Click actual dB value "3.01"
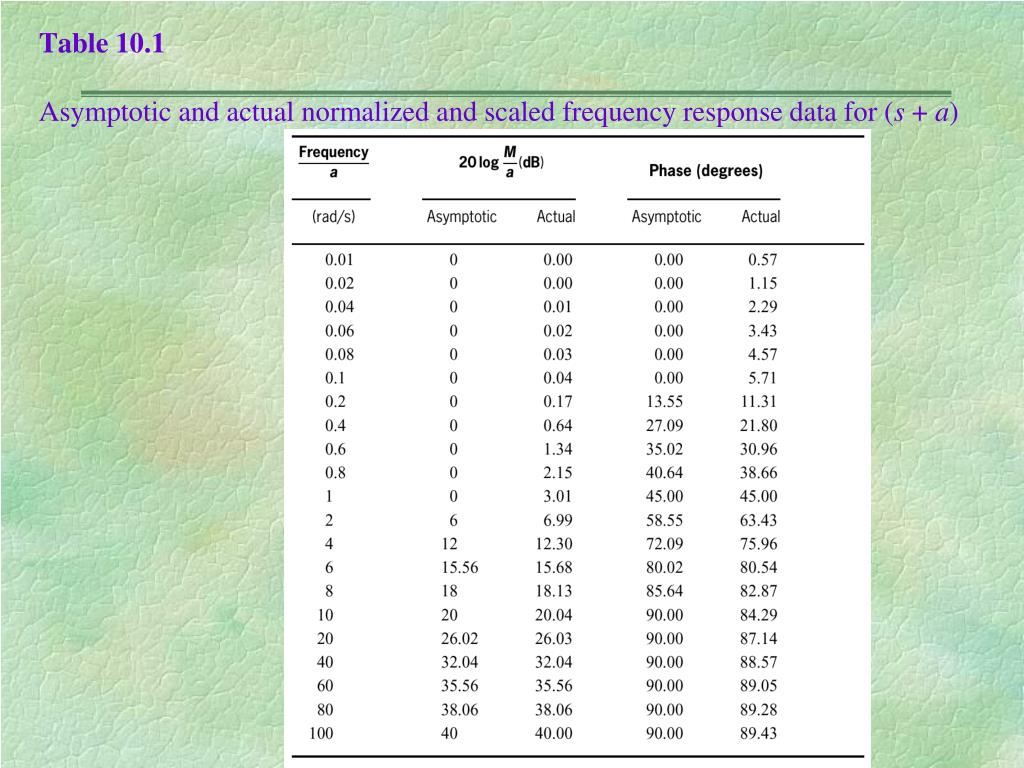 pyautogui.click(x=558, y=496)
